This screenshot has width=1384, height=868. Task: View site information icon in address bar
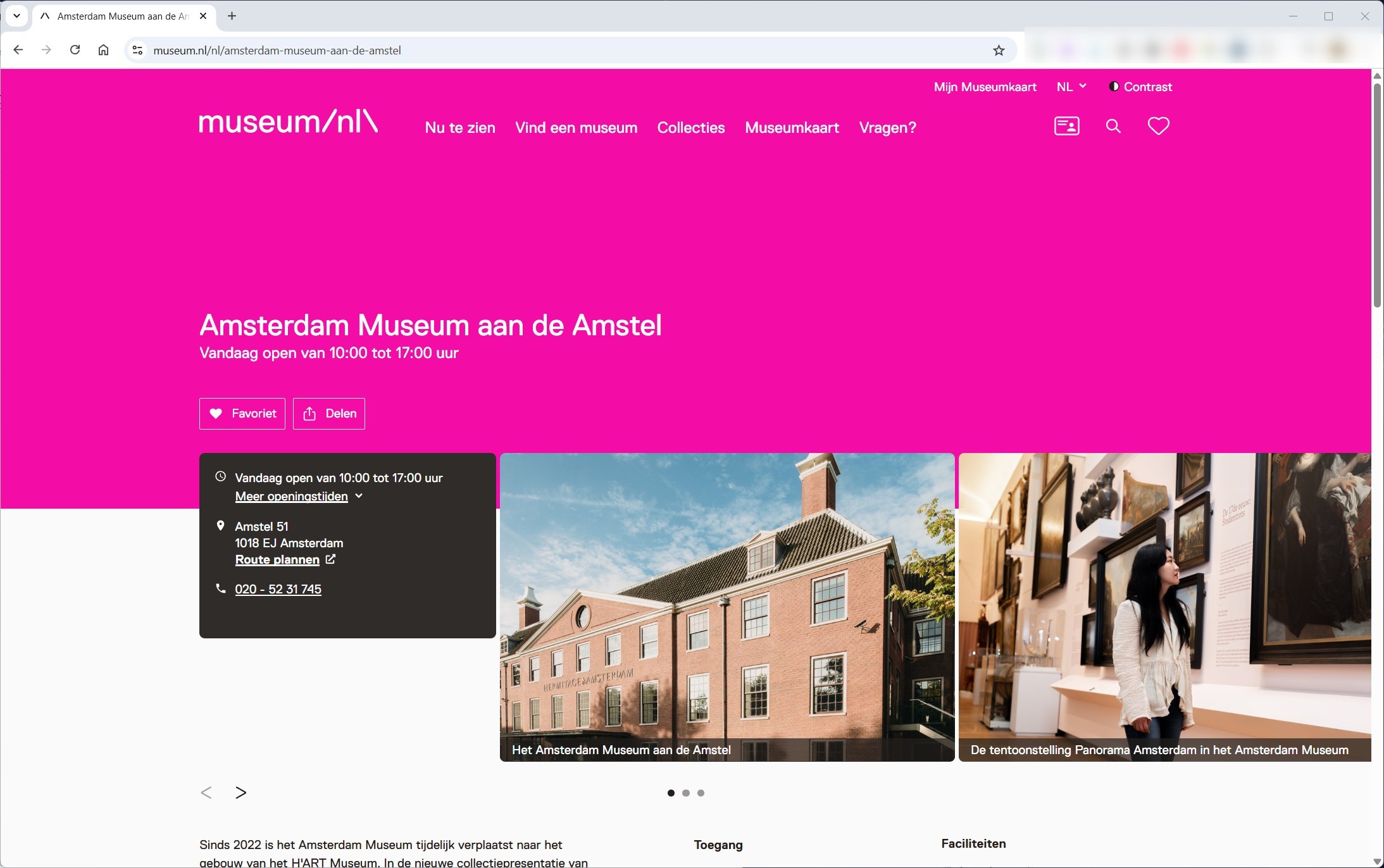(x=137, y=50)
